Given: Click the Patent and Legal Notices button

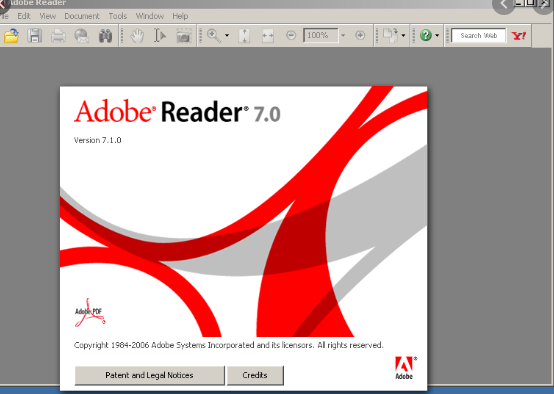Looking at the screenshot, I should [x=149, y=375].
